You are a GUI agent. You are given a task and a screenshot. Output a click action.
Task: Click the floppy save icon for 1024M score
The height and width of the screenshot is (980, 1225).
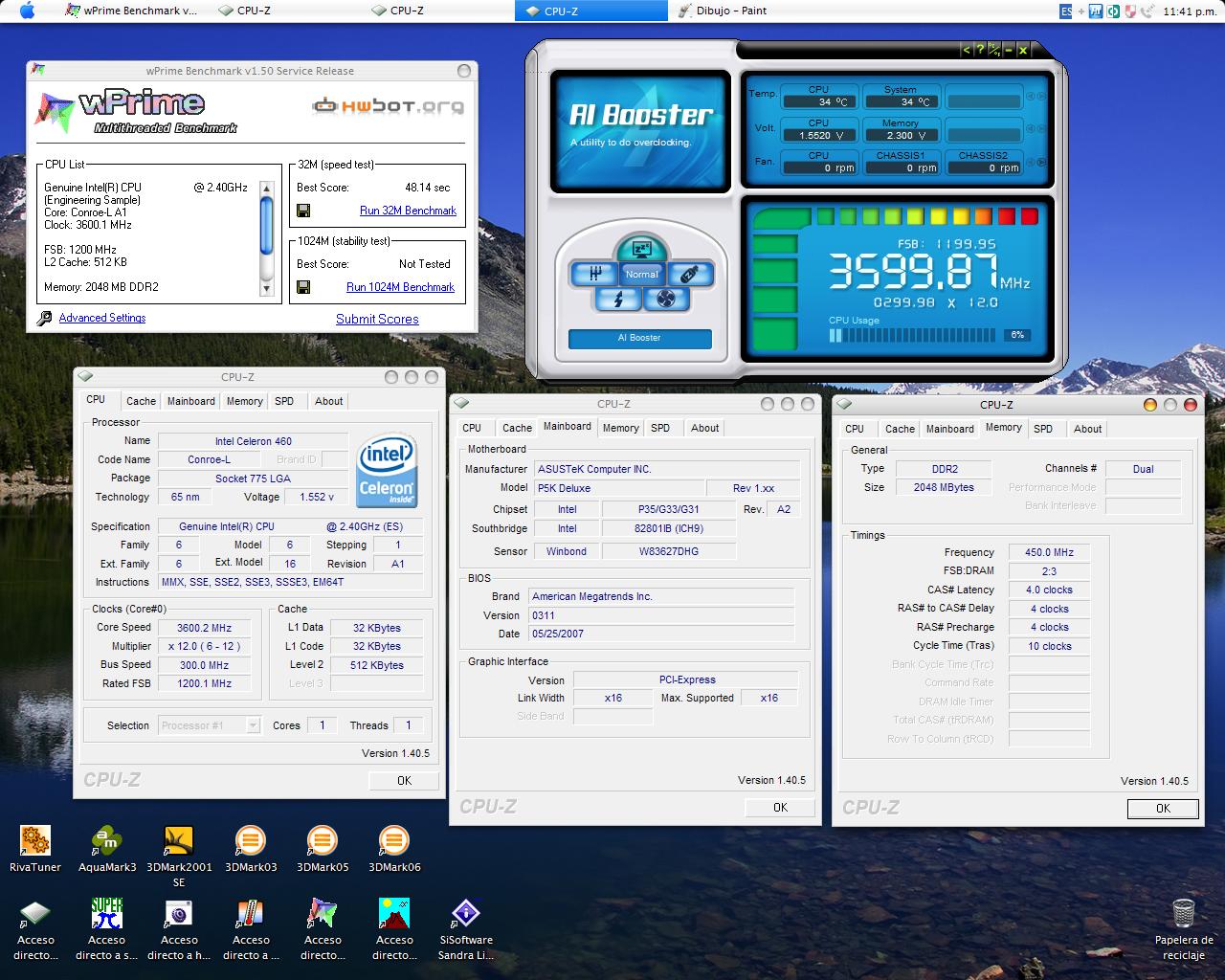click(x=303, y=287)
